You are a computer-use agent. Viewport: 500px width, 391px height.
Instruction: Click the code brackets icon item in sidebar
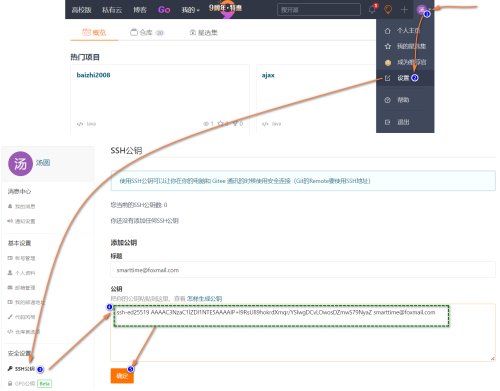[24, 332]
